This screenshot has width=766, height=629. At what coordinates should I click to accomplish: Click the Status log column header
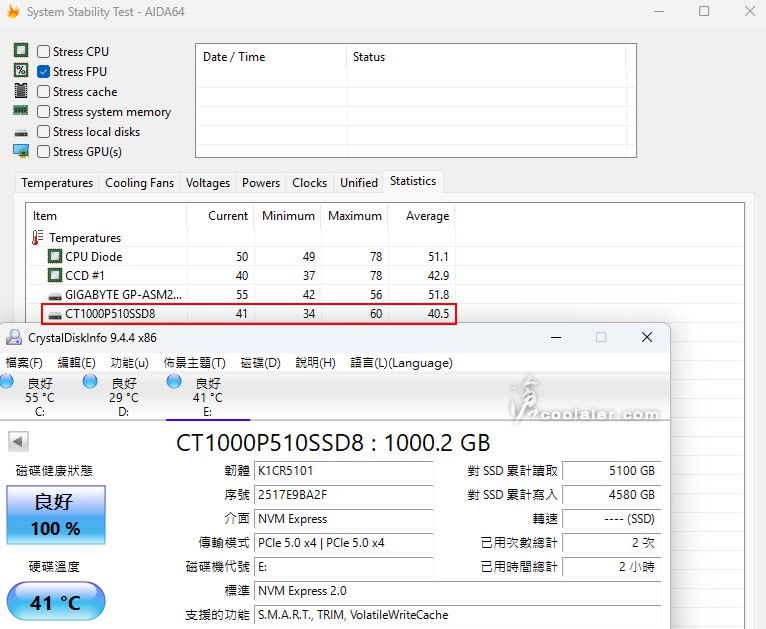pyautogui.click(x=486, y=57)
